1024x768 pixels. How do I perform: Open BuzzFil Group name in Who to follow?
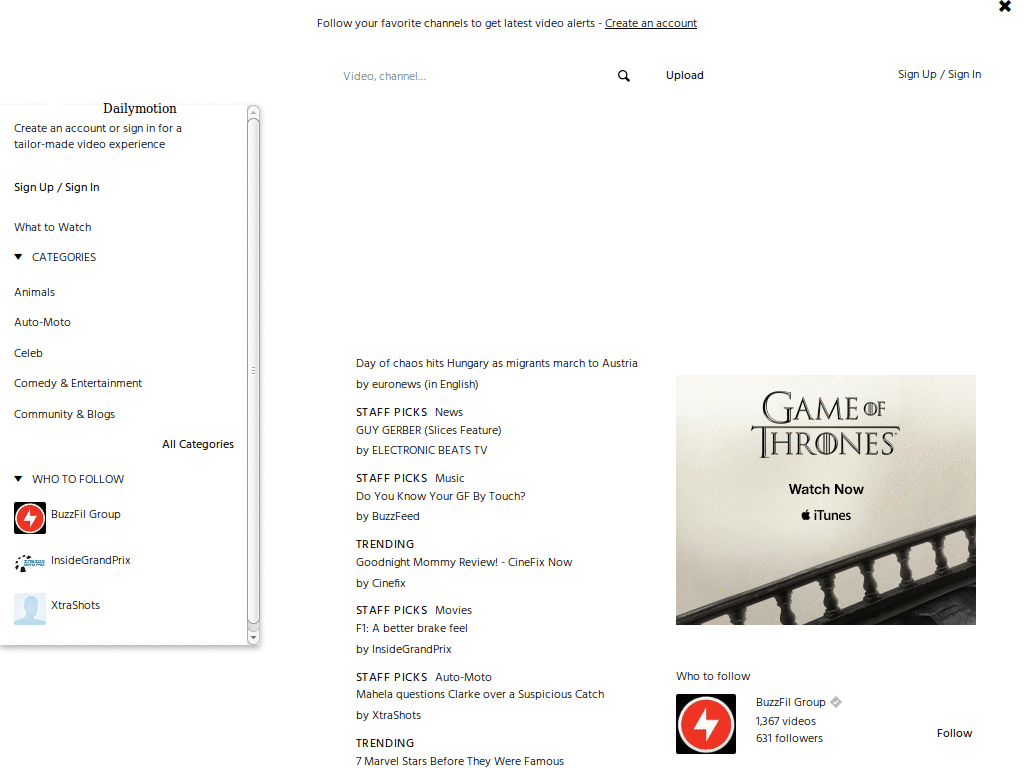(x=790, y=702)
